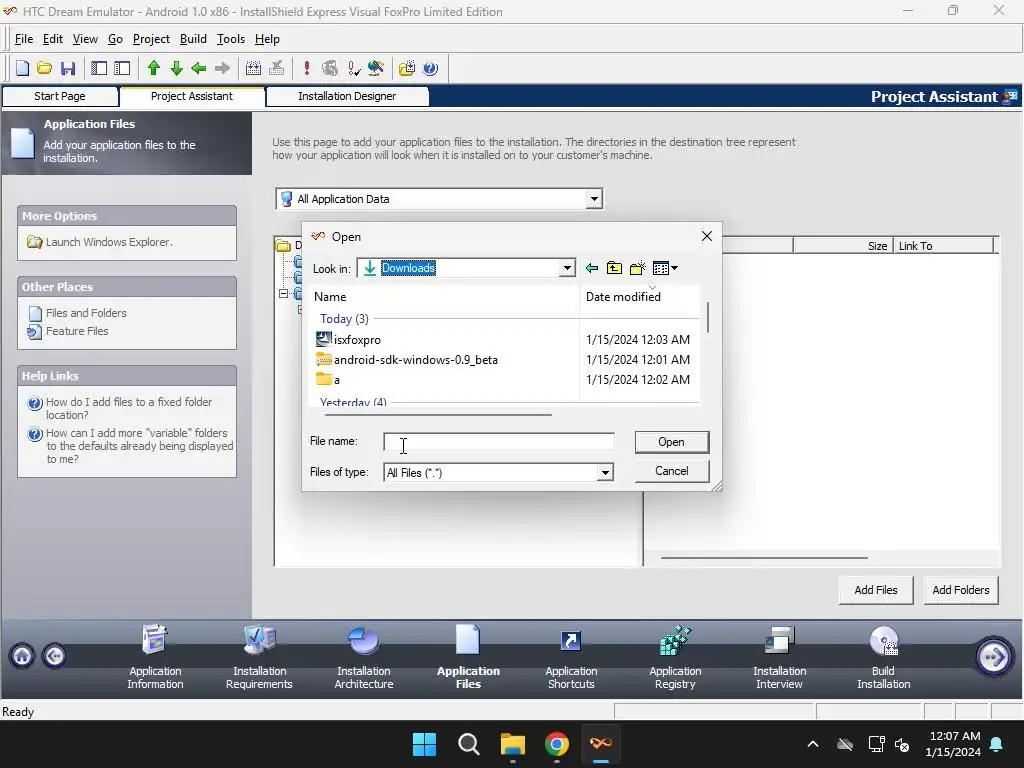The height and width of the screenshot is (768, 1024).
Task: Click the blue help question mark toolbar icon
Action: pyautogui.click(x=430, y=68)
